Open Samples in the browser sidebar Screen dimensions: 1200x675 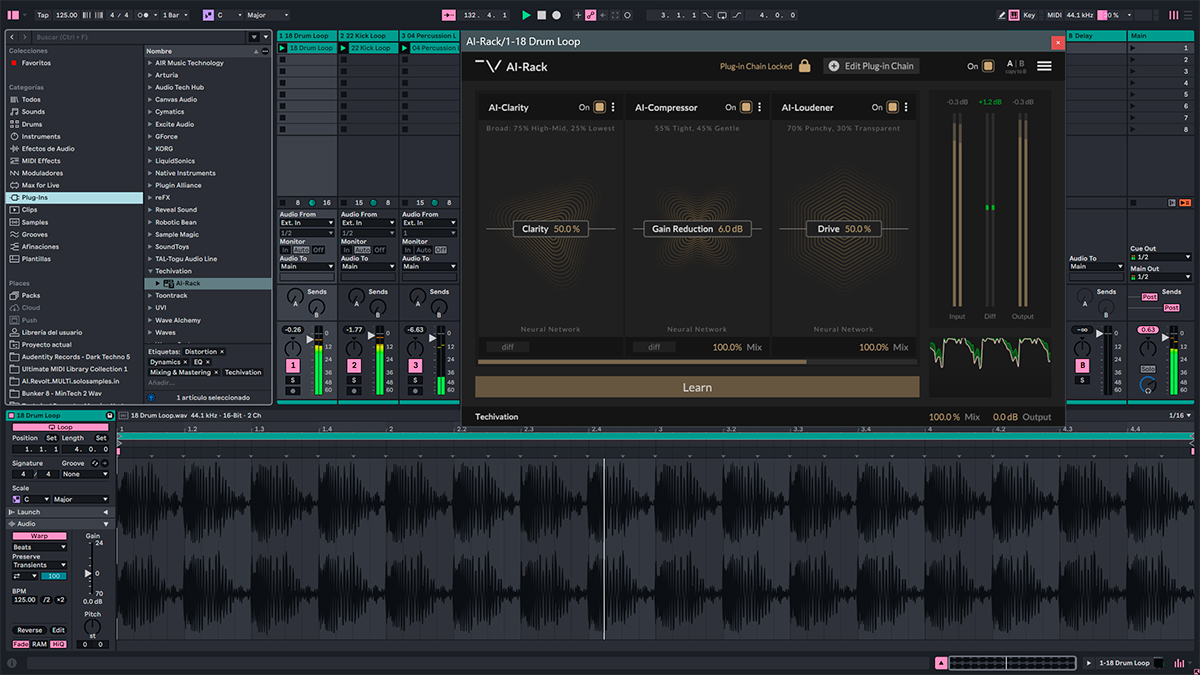pyautogui.click(x=74, y=222)
